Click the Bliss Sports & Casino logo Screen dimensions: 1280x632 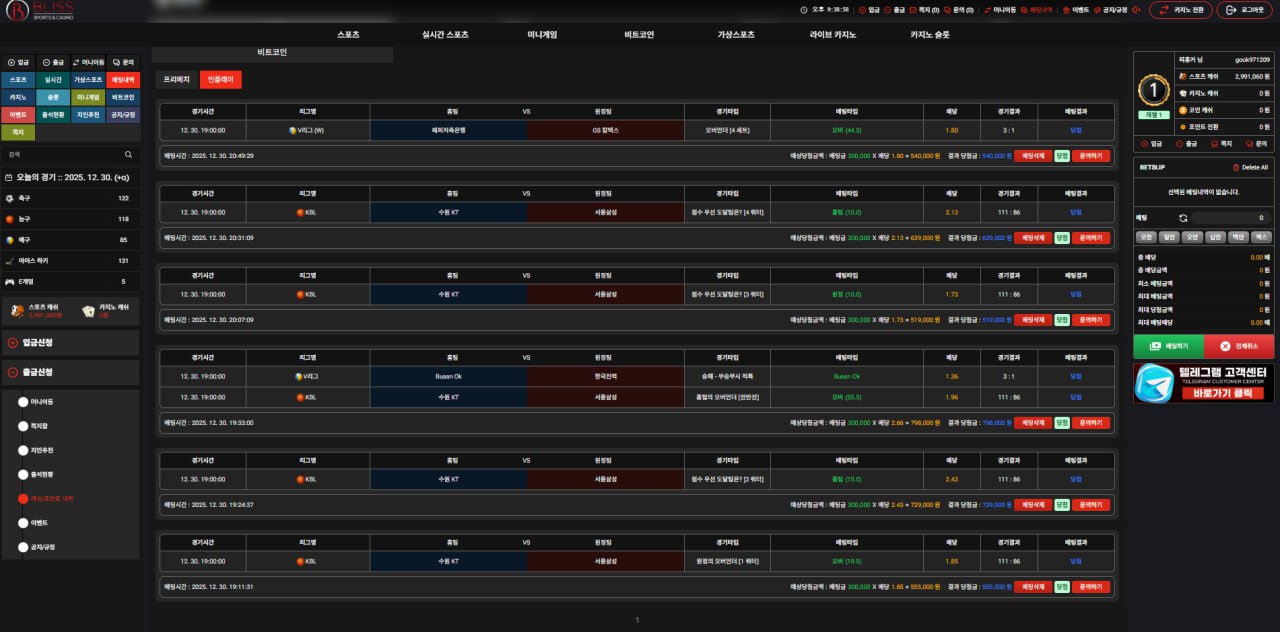(36, 11)
